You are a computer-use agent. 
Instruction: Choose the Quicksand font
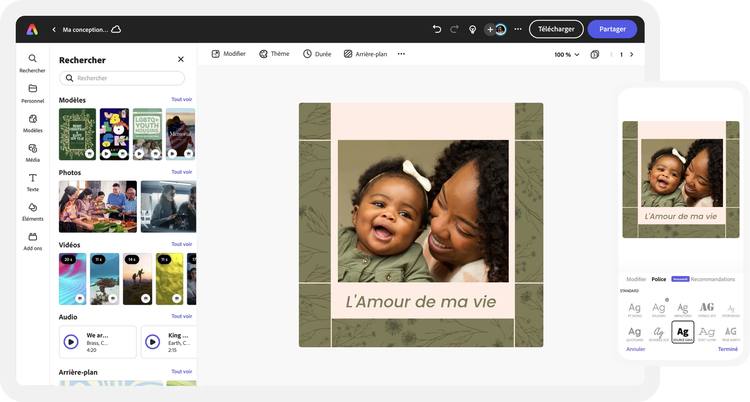pos(635,334)
